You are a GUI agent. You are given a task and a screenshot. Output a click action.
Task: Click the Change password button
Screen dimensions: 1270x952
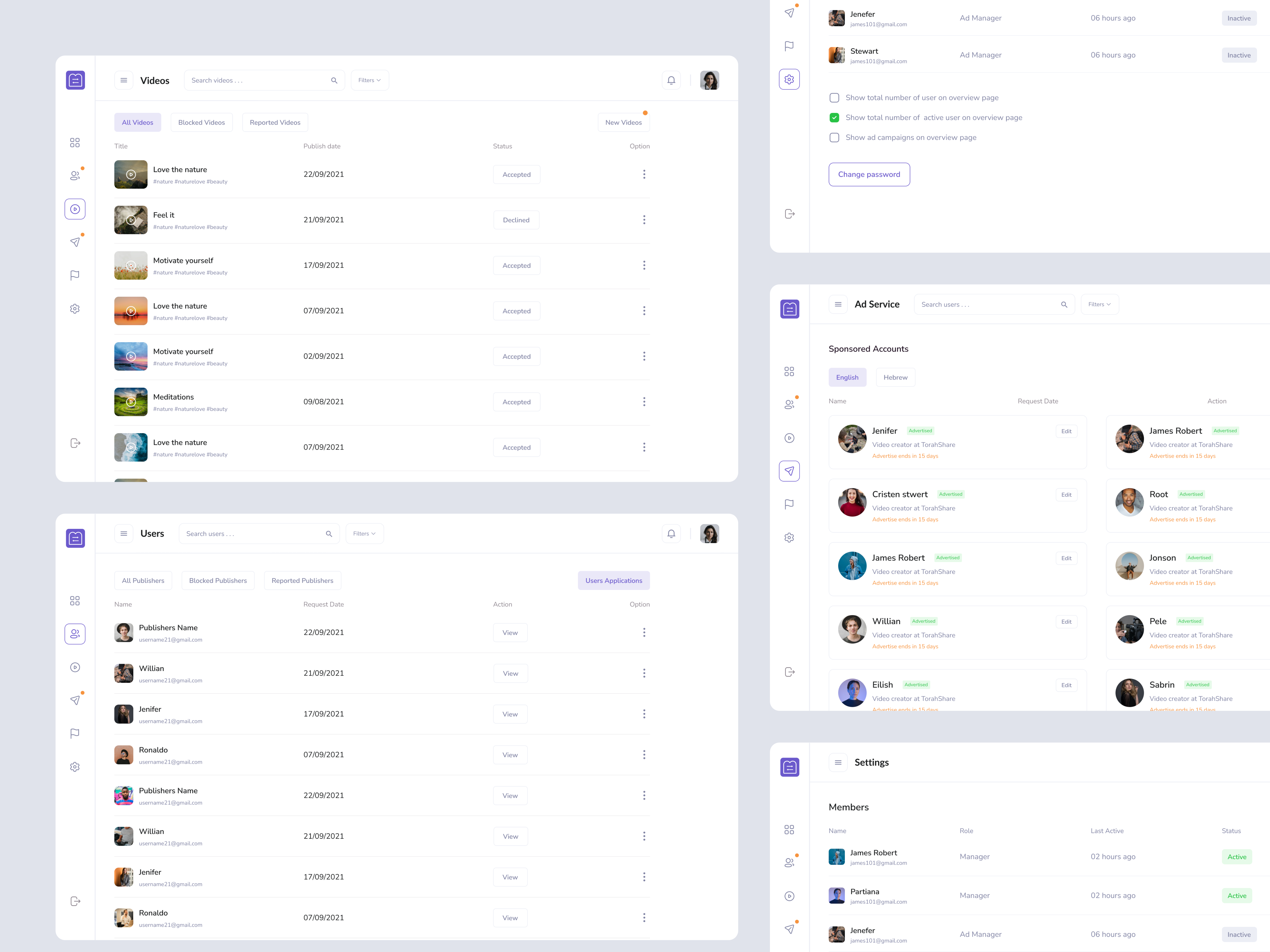click(869, 174)
